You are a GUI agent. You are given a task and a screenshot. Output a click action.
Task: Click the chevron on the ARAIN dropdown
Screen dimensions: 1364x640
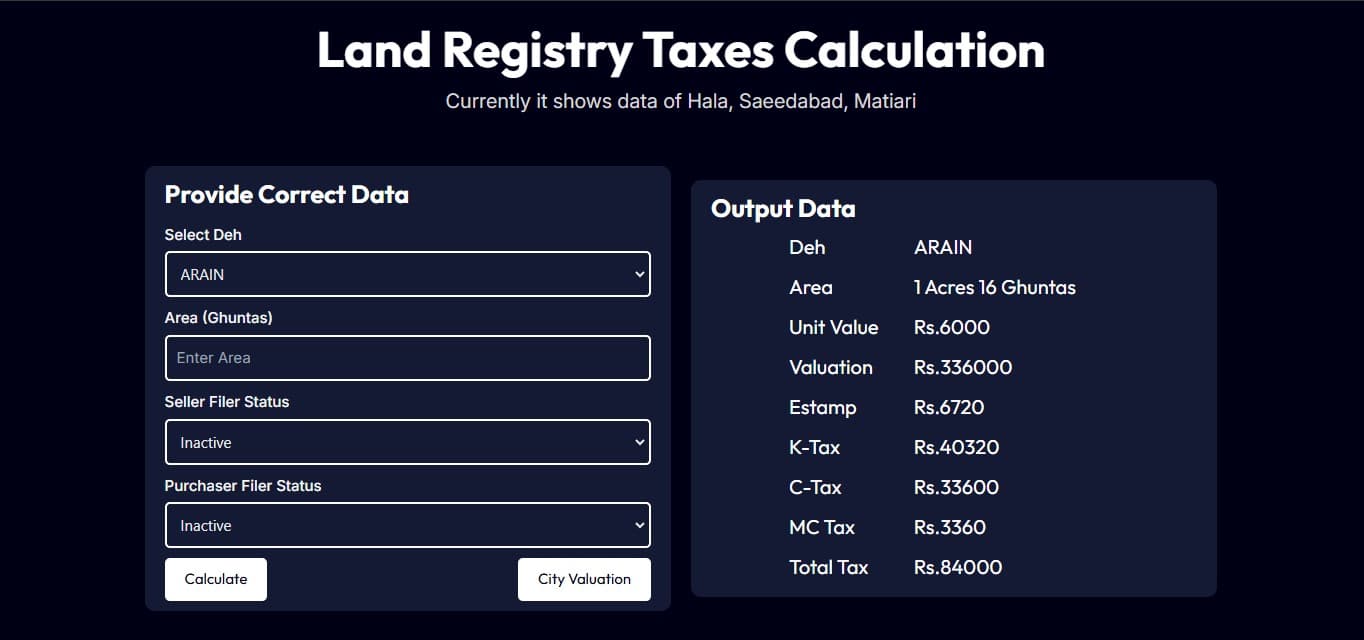click(x=640, y=273)
